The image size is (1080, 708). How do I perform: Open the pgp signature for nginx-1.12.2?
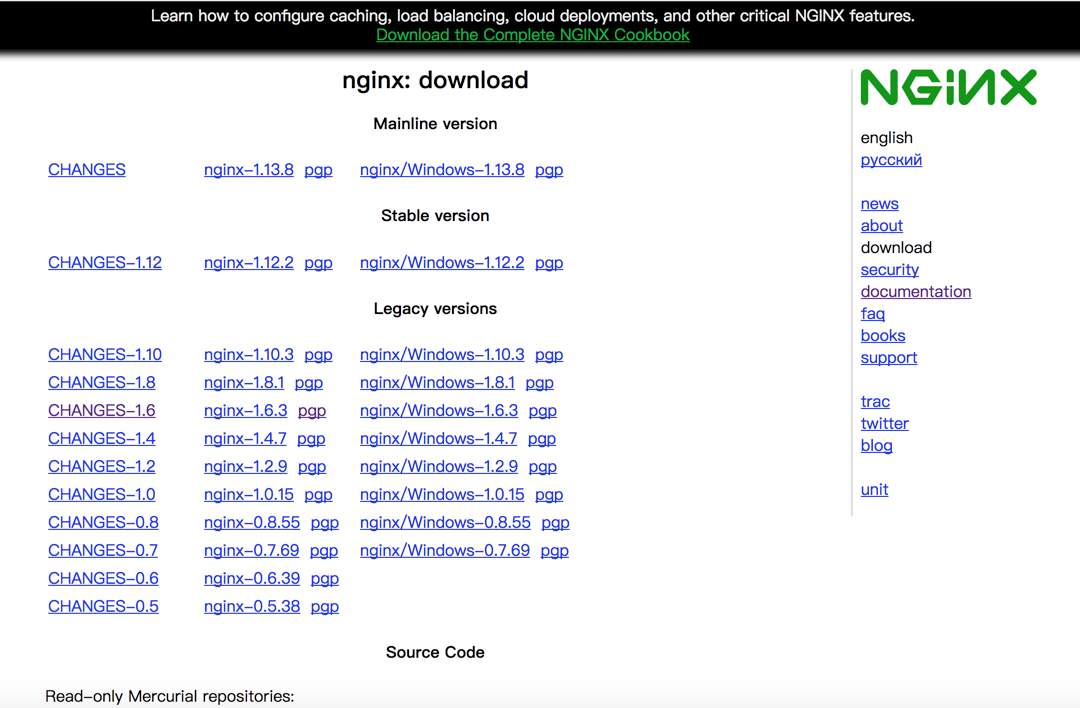(x=318, y=262)
